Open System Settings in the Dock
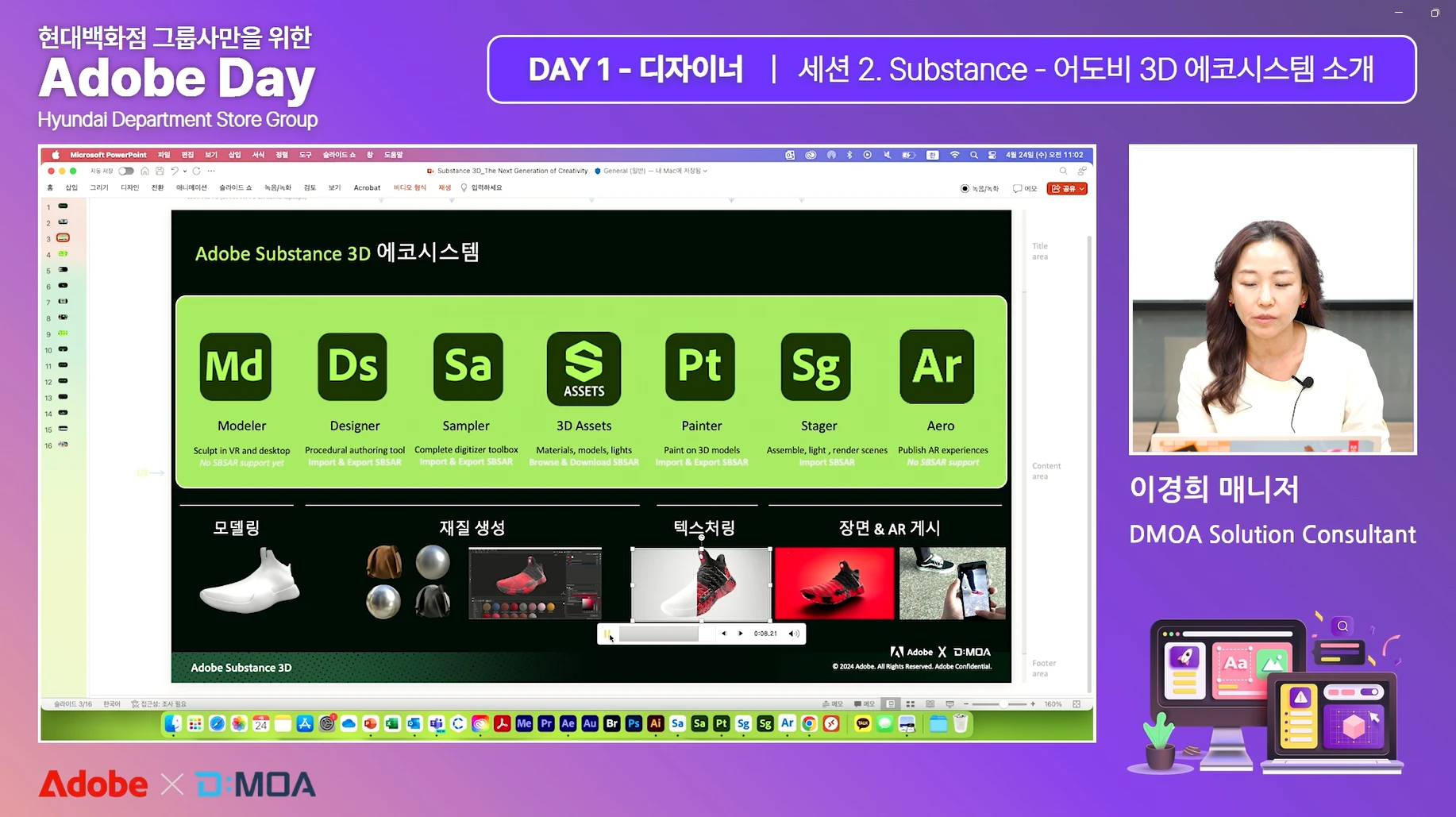 (326, 723)
